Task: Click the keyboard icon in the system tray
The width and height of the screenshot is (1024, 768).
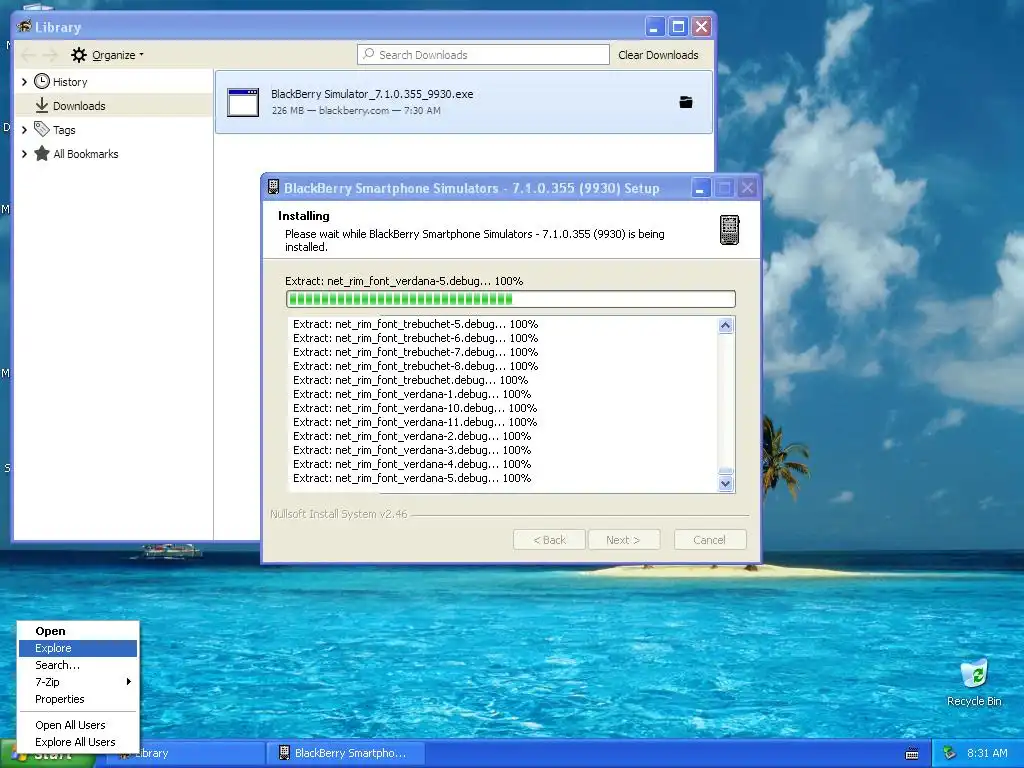Action: coord(912,754)
